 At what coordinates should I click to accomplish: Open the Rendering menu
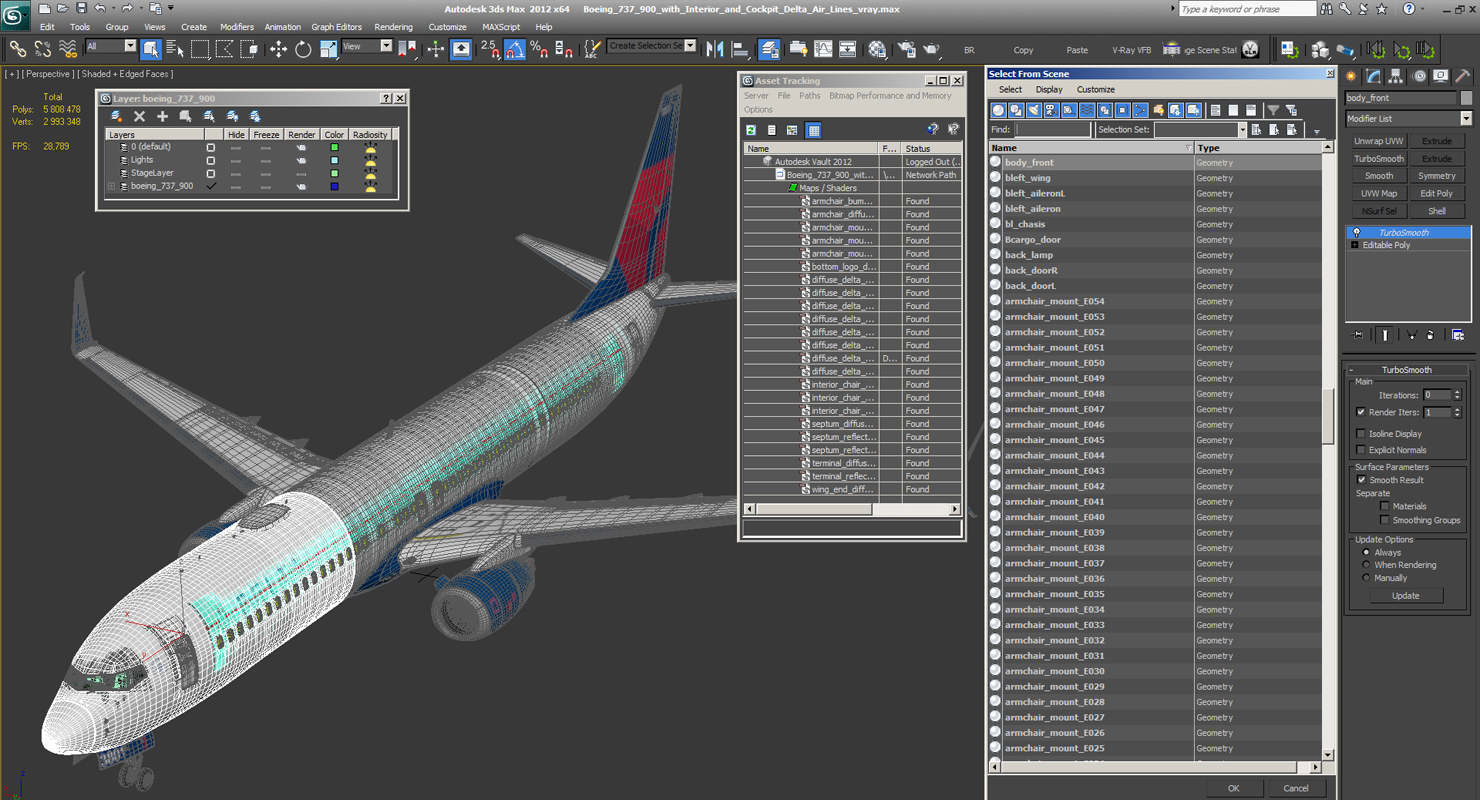pyautogui.click(x=393, y=27)
